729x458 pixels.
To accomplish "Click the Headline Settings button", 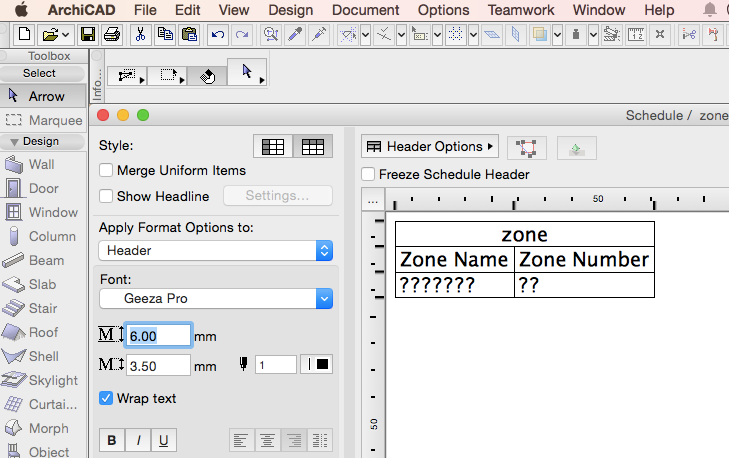I will (x=278, y=196).
